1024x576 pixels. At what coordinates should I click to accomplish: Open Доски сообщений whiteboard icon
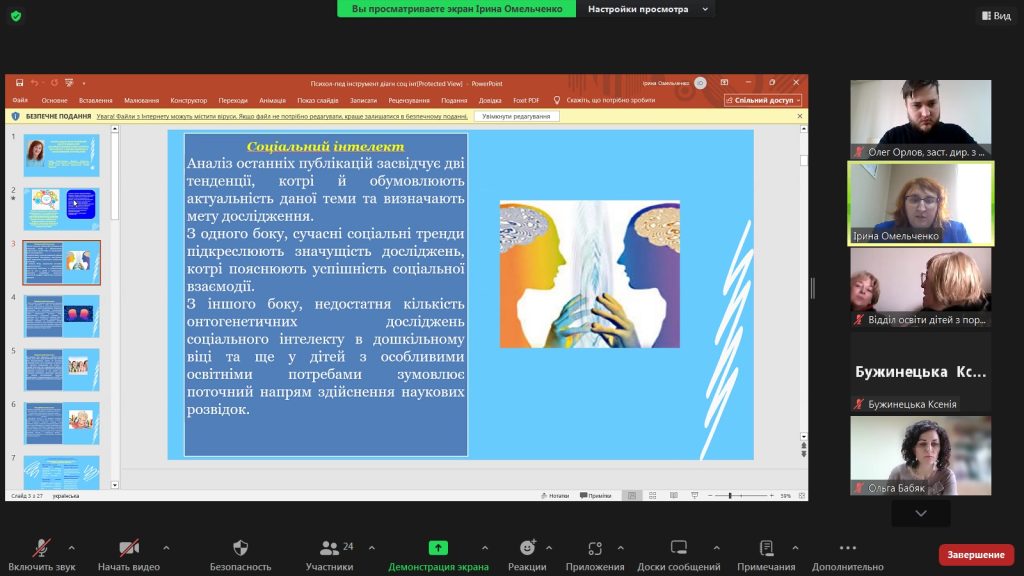coord(679,548)
